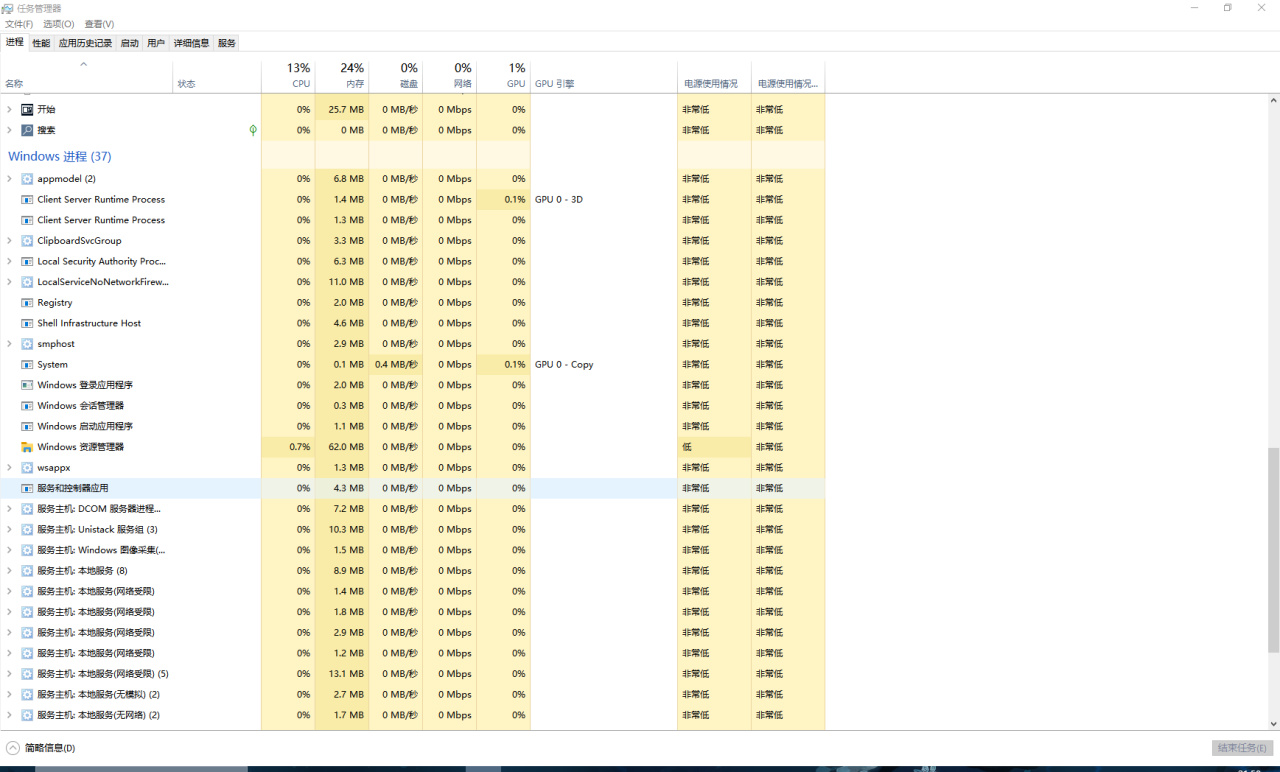
Task: Click the 服务主机: DCOM 服务器进程 gear icon
Action: 27,509
